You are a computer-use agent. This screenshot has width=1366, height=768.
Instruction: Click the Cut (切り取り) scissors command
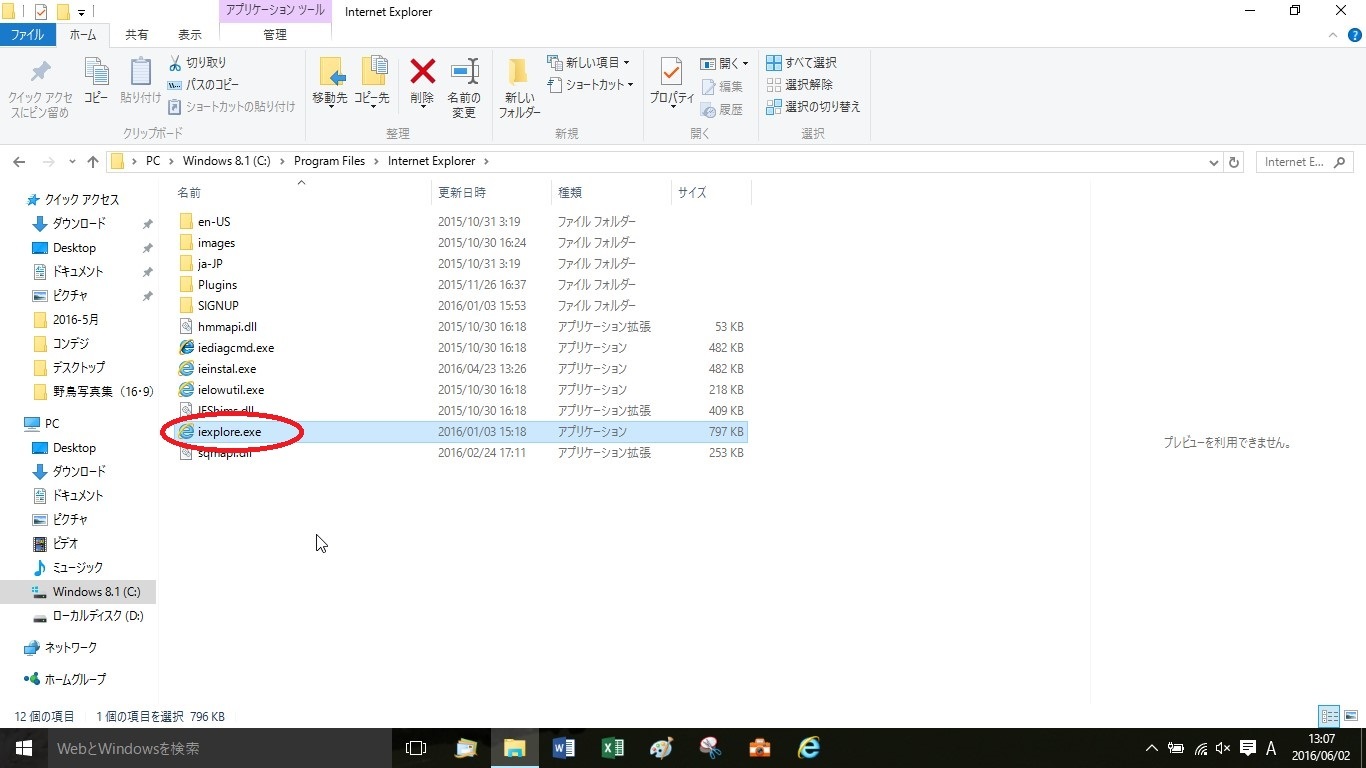(198, 62)
